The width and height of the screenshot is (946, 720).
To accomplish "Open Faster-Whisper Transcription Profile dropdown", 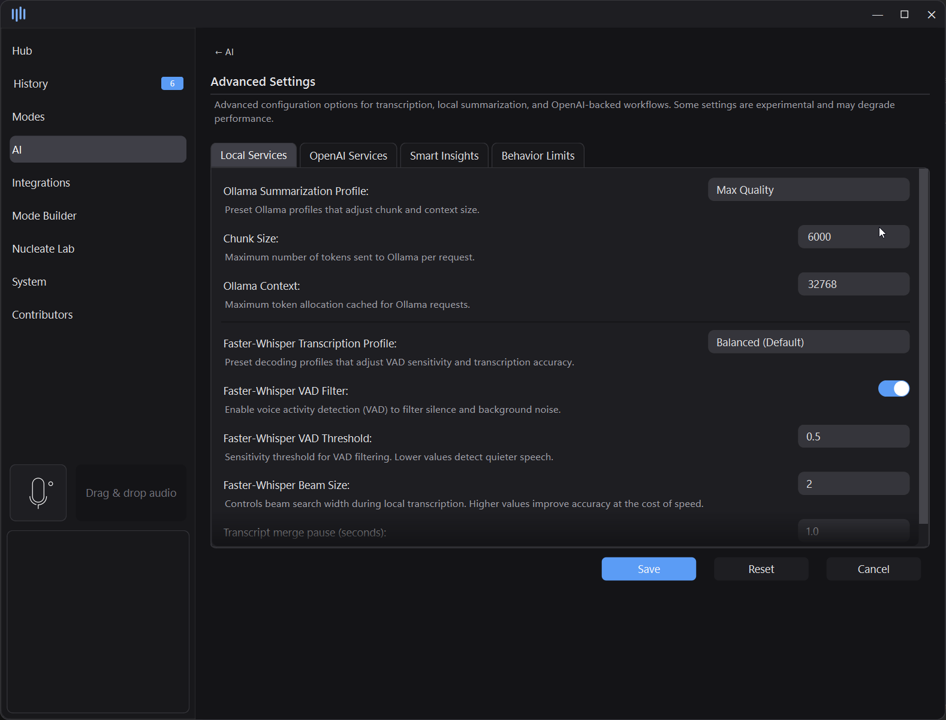I will point(808,342).
